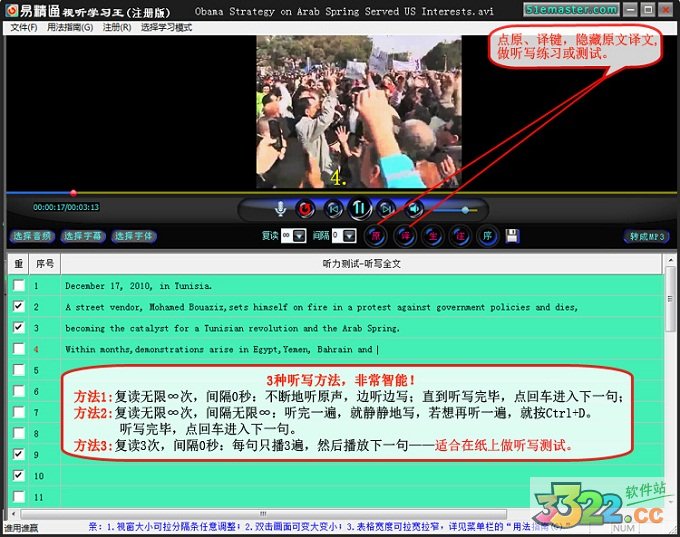Viewport: 680px width, 537px height.
Task: Open the 间隔 interval dropdown
Action: click(350, 236)
